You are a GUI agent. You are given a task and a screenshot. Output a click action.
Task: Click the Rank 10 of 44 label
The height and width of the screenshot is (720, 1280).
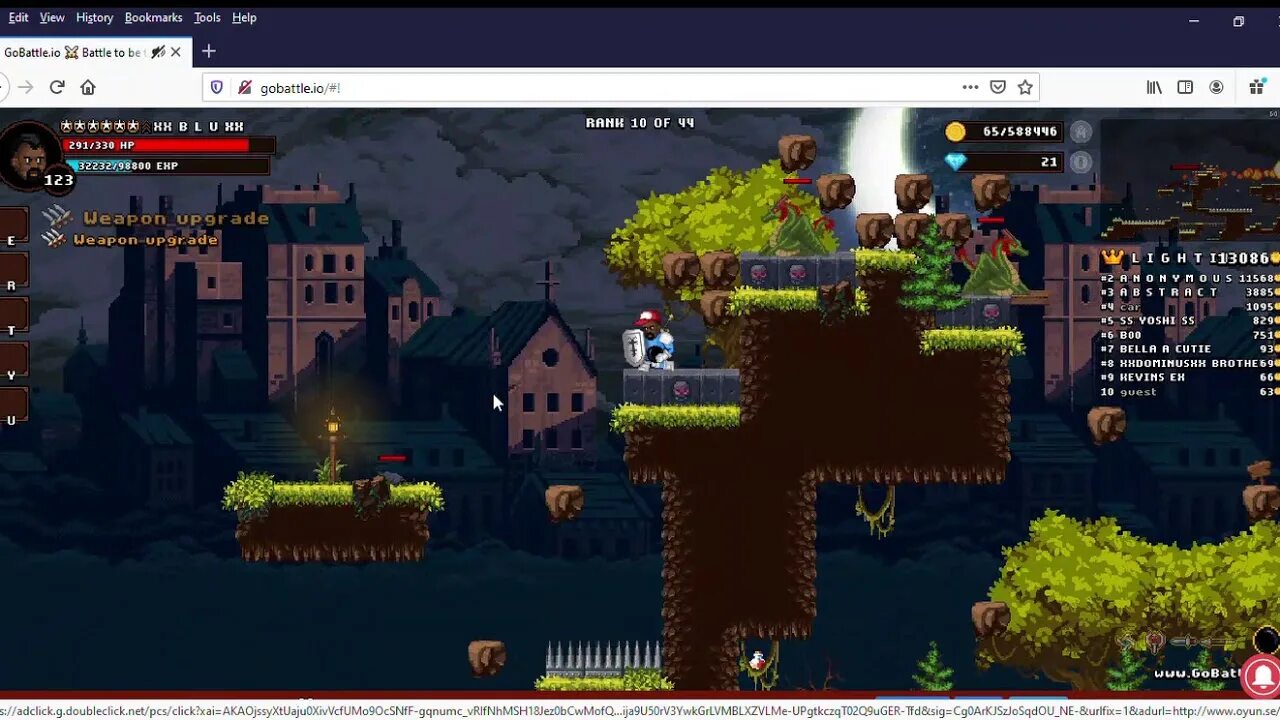(639, 123)
